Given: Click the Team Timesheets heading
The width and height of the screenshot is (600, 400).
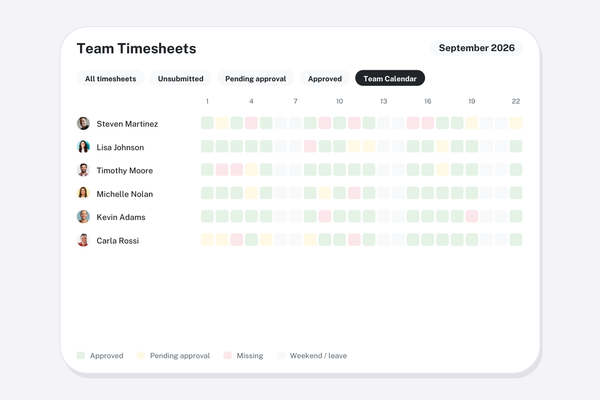Looking at the screenshot, I should (x=137, y=49).
